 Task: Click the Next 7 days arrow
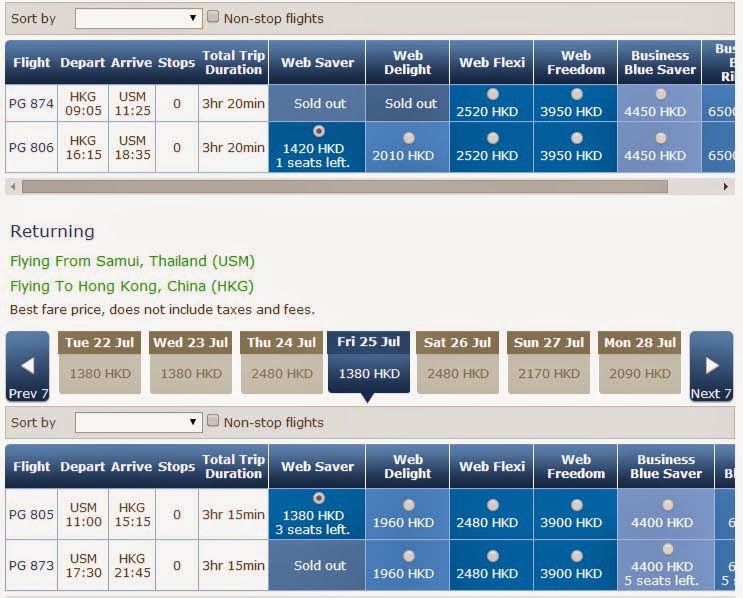pyautogui.click(x=711, y=366)
